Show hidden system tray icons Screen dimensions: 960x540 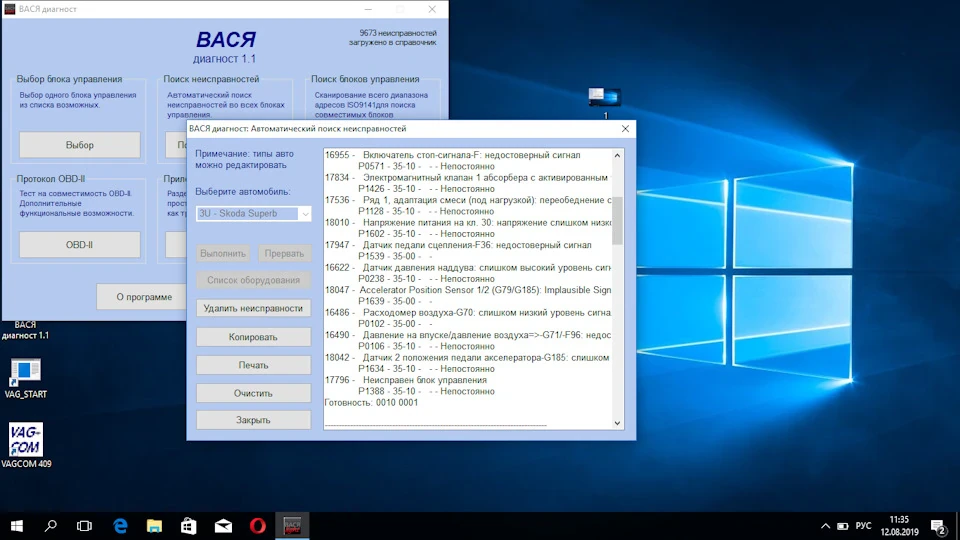(825, 526)
